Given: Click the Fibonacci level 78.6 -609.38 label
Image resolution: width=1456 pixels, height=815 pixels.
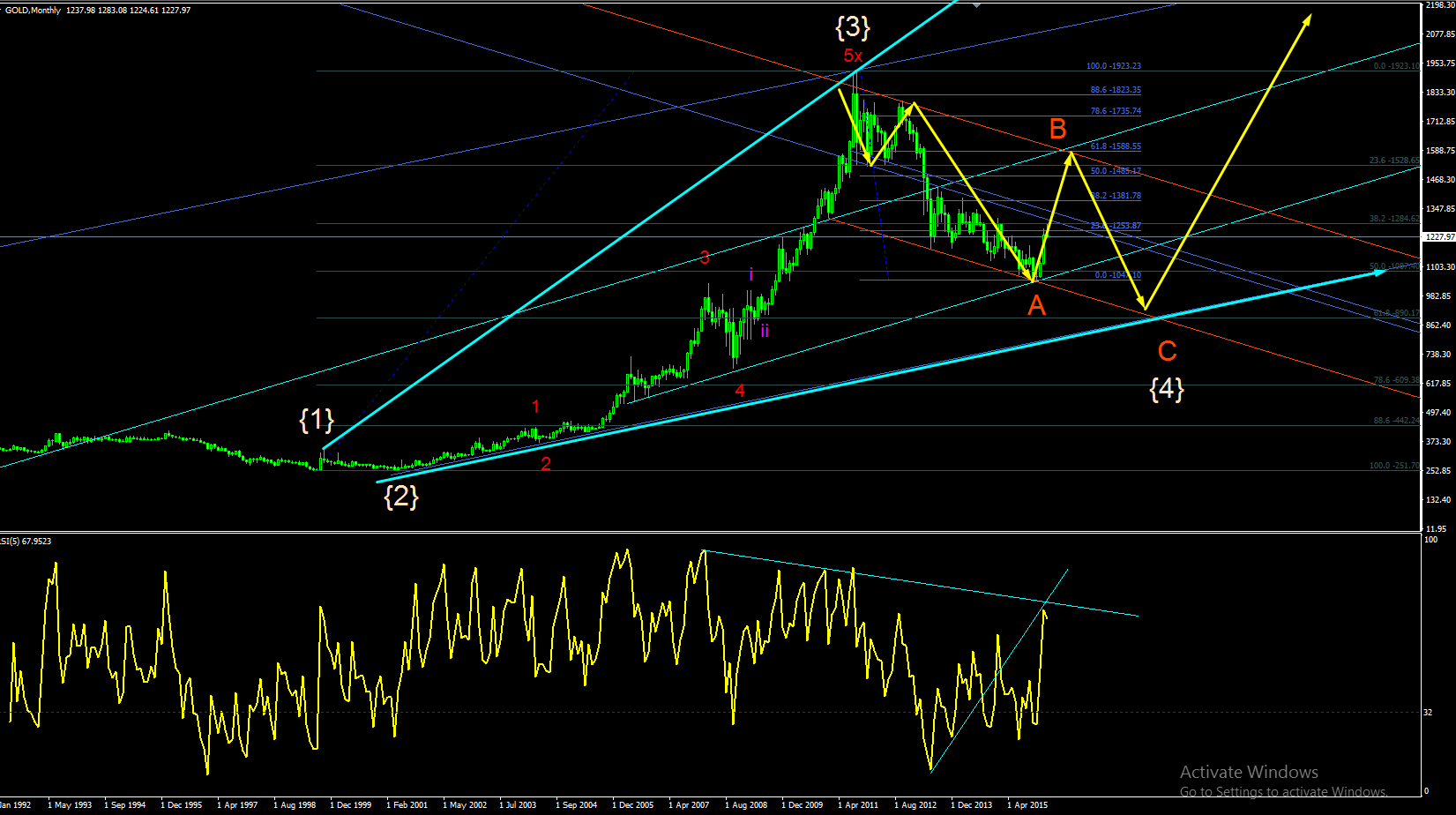Looking at the screenshot, I should (1397, 380).
